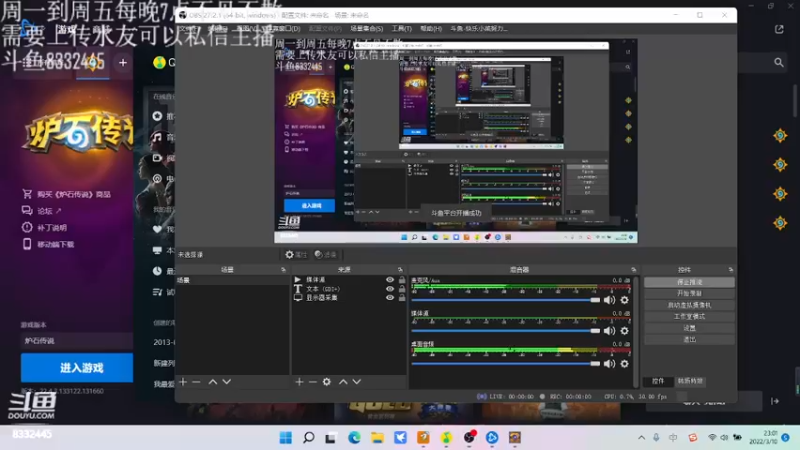Pop out the 混音器 dock panel
Screen dimensions: 800x450
click(634, 269)
